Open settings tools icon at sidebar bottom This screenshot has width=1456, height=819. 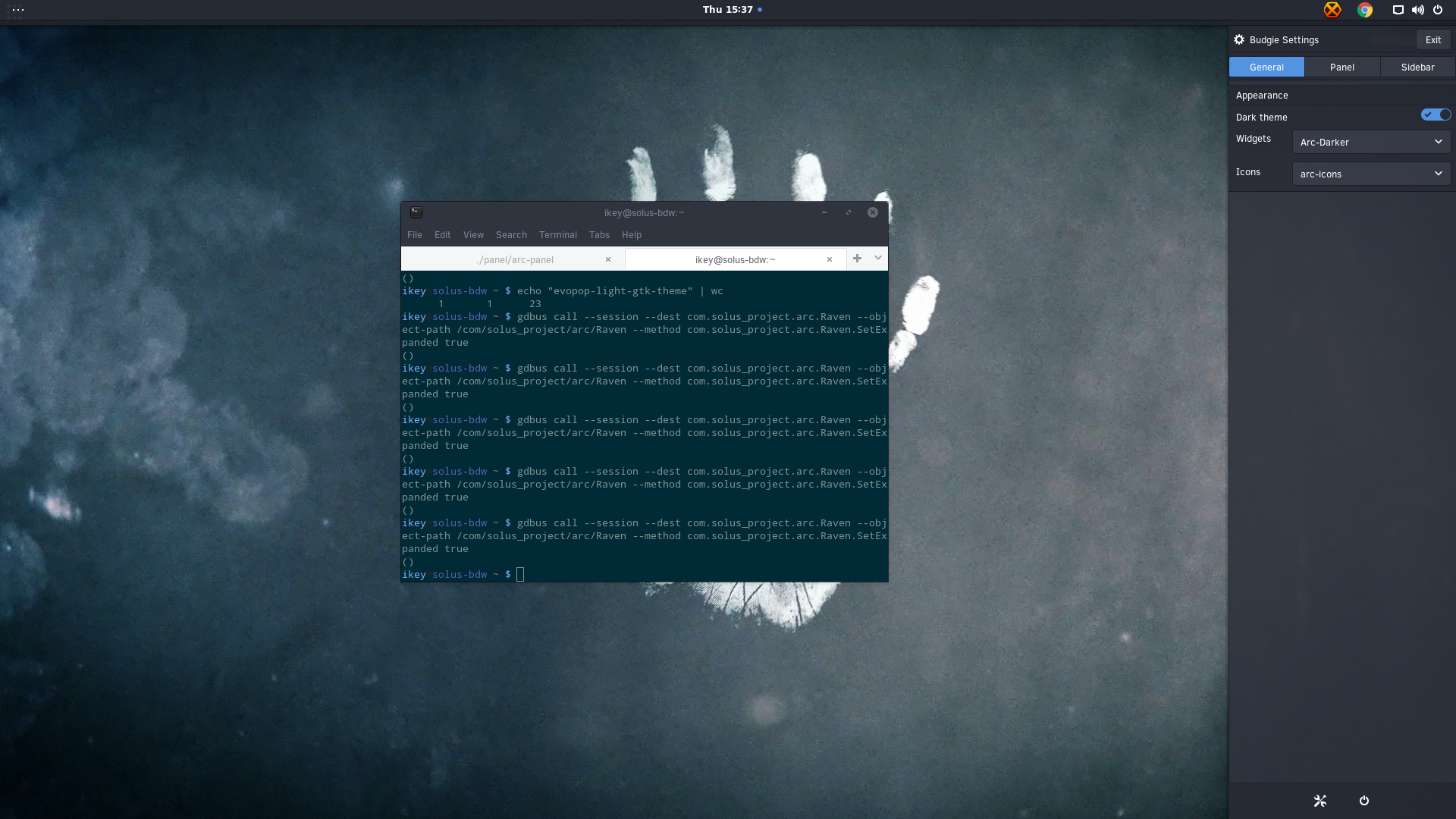(x=1320, y=801)
